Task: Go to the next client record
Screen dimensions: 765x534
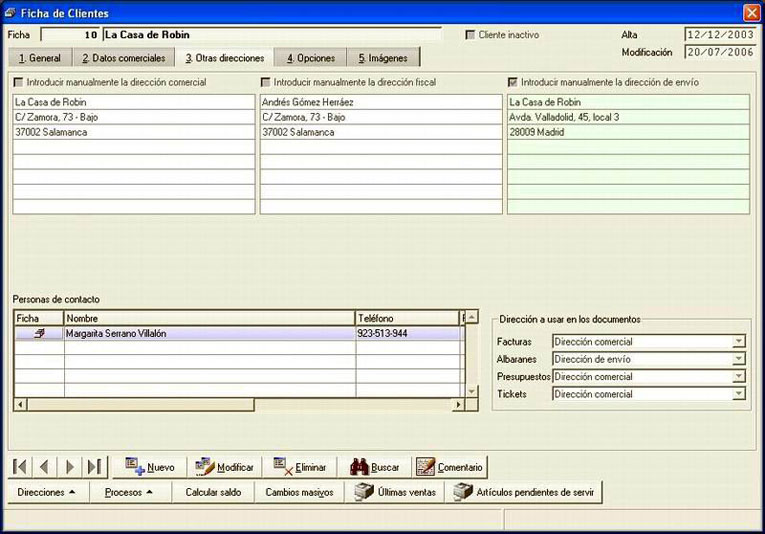Action: point(69,467)
